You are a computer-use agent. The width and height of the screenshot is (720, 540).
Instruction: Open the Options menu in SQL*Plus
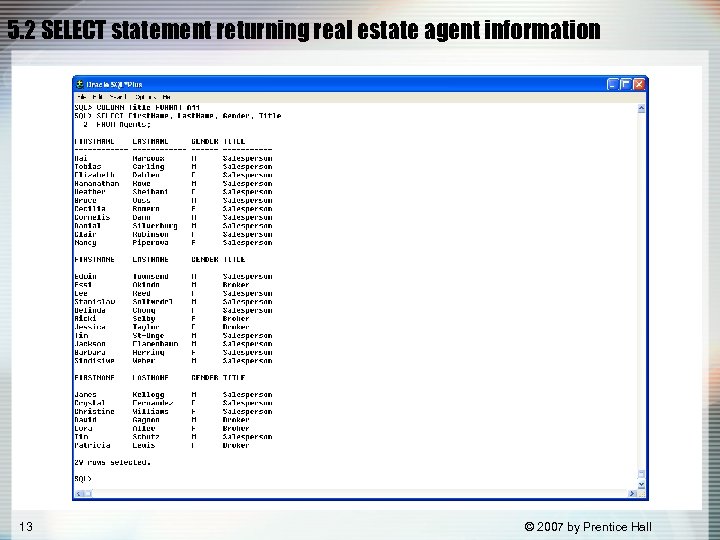click(146, 97)
